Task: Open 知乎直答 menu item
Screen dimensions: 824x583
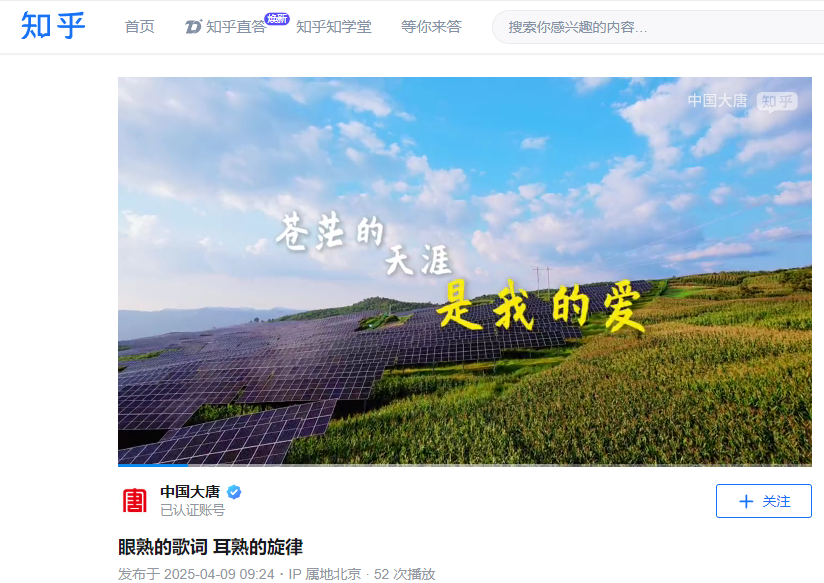Action: pyautogui.click(x=225, y=26)
